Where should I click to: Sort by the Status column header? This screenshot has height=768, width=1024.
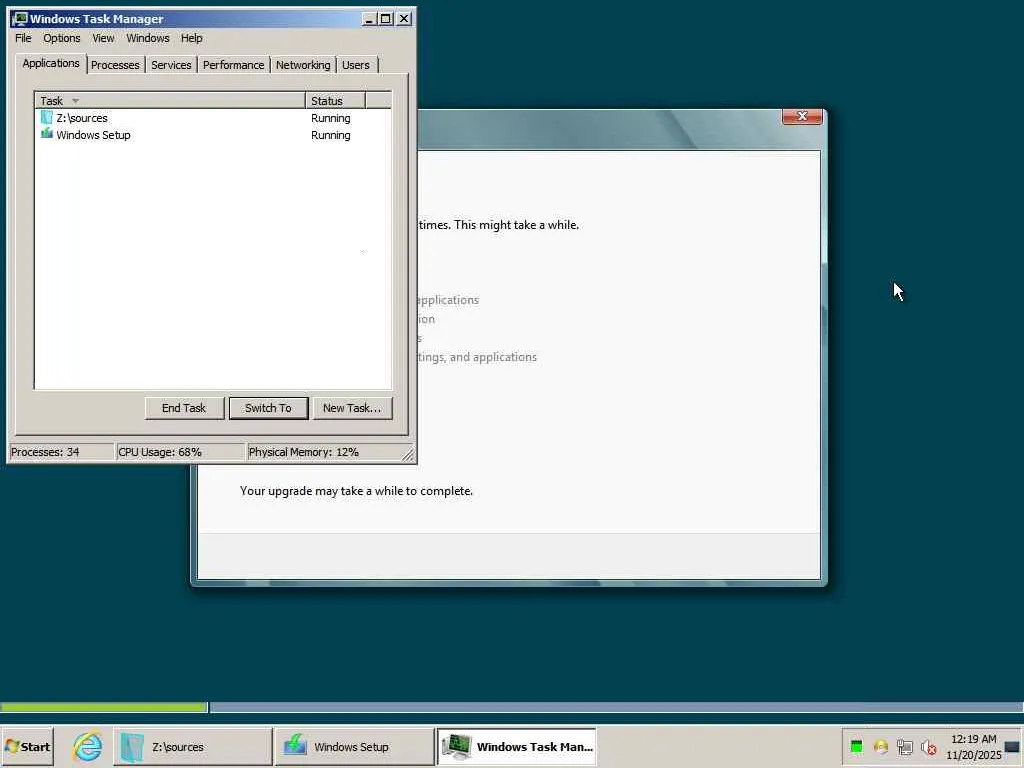click(335, 101)
